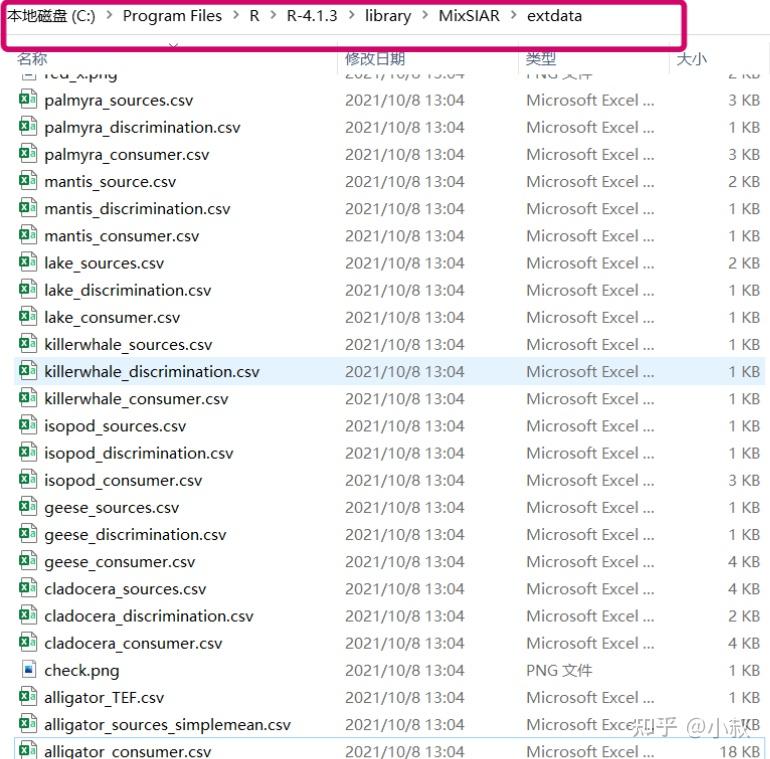Expand chevron after 本地磁盘 (C:) in address bar
This screenshot has width=770, height=759.
pyautogui.click(x=109, y=16)
